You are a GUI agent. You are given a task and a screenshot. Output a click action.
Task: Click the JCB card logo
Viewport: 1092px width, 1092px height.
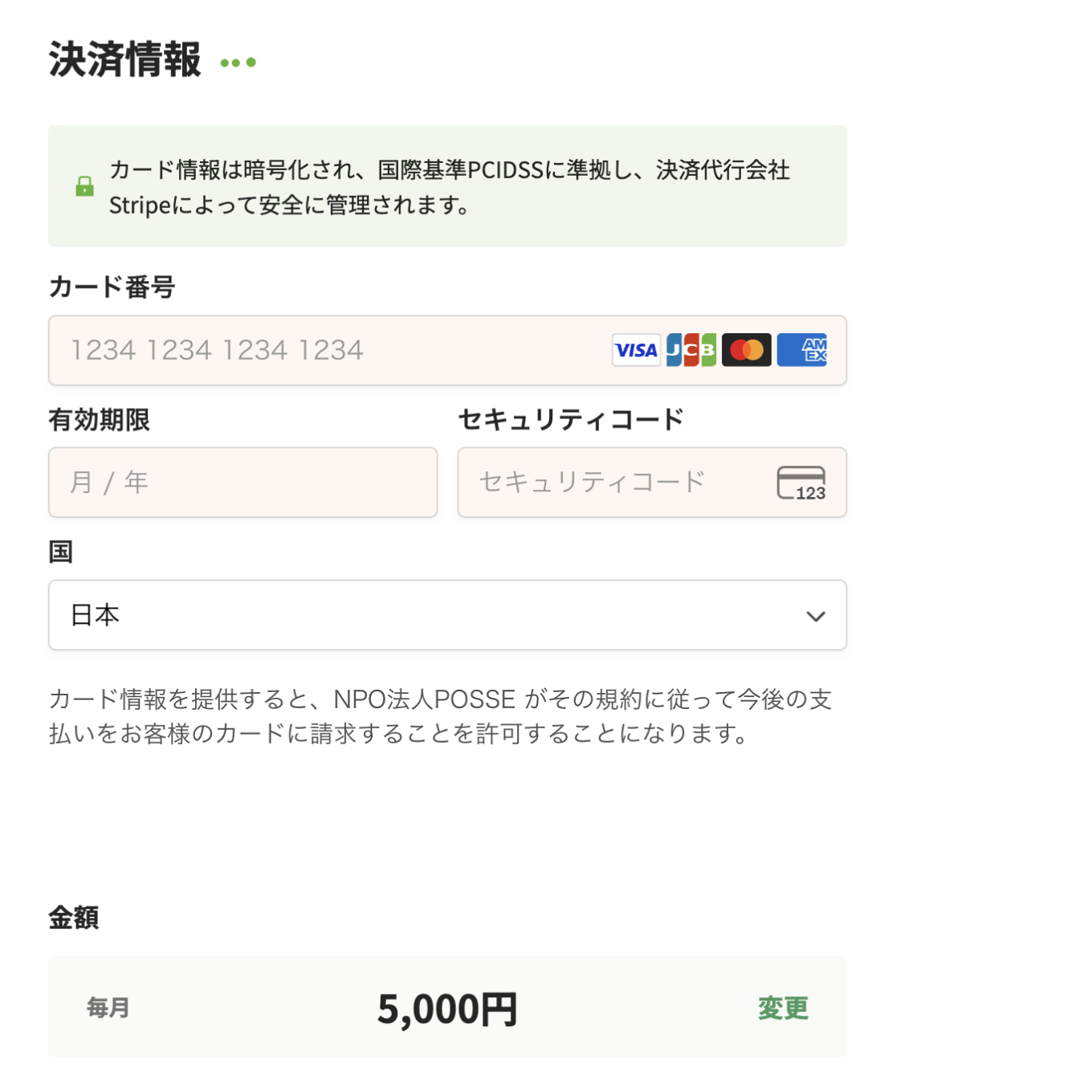coord(691,350)
